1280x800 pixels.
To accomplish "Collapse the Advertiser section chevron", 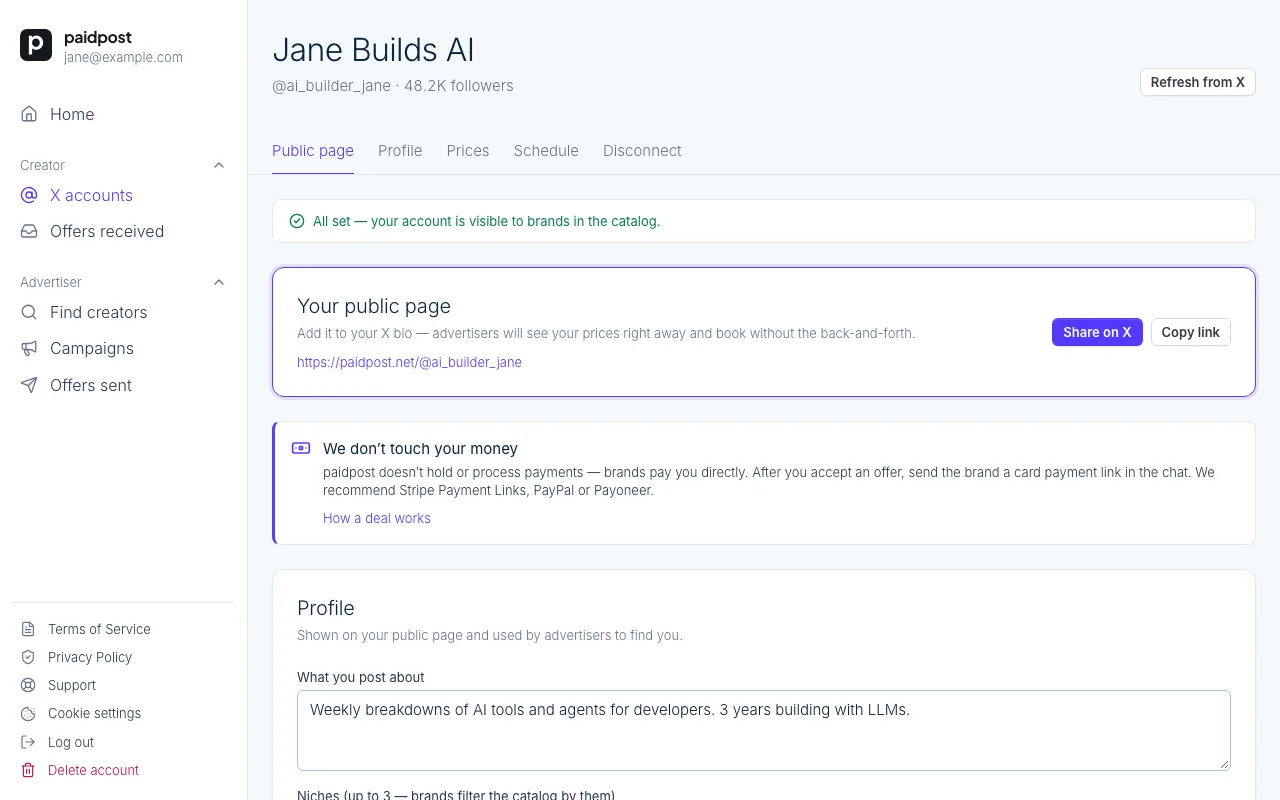I will click(x=219, y=282).
